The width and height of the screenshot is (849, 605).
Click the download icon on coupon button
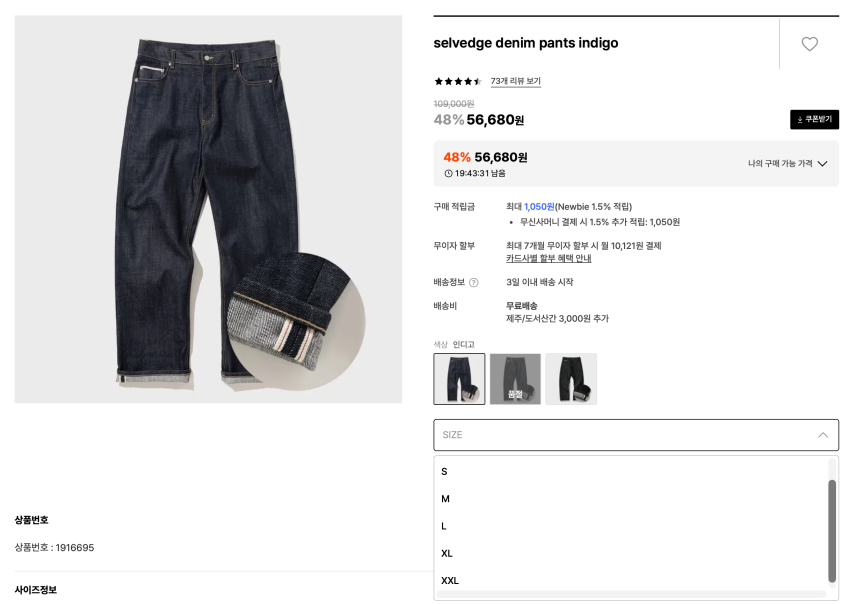click(800, 120)
